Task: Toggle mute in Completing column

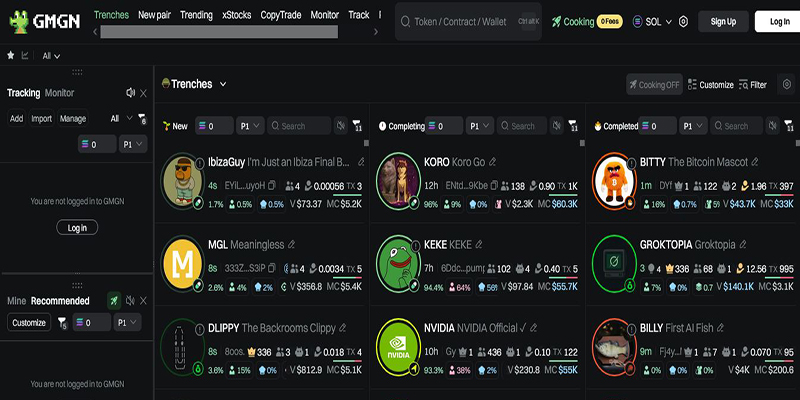Action: (x=557, y=126)
